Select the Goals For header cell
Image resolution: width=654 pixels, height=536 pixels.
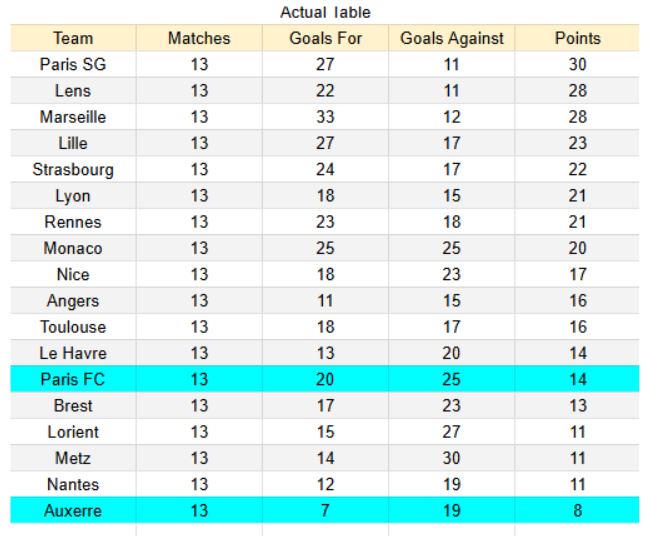[x=325, y=39]
